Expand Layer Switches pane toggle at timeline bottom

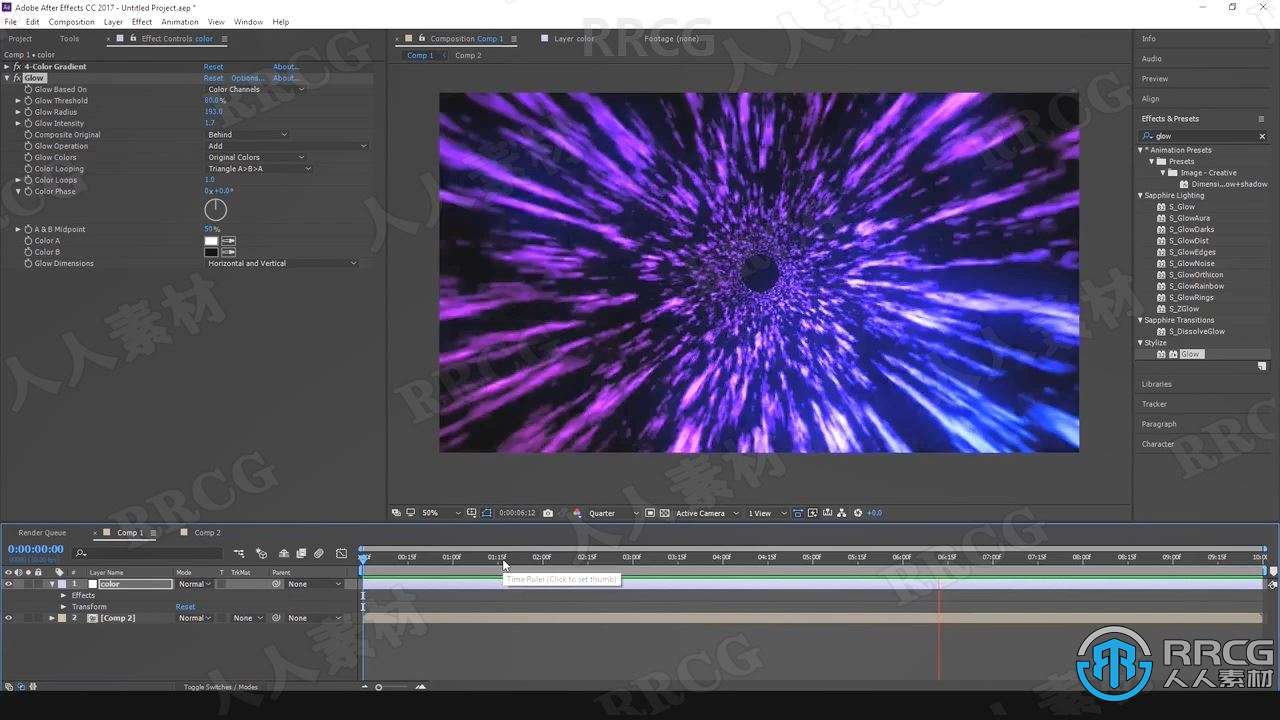(9, 687)
